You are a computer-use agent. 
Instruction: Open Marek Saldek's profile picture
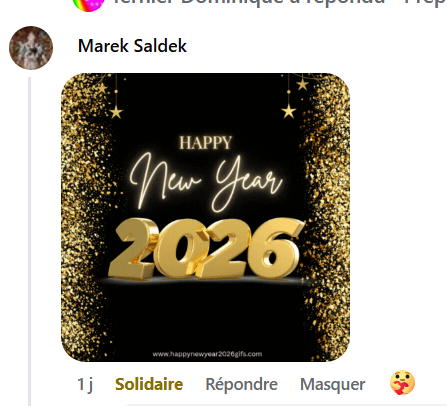point(31,48)
